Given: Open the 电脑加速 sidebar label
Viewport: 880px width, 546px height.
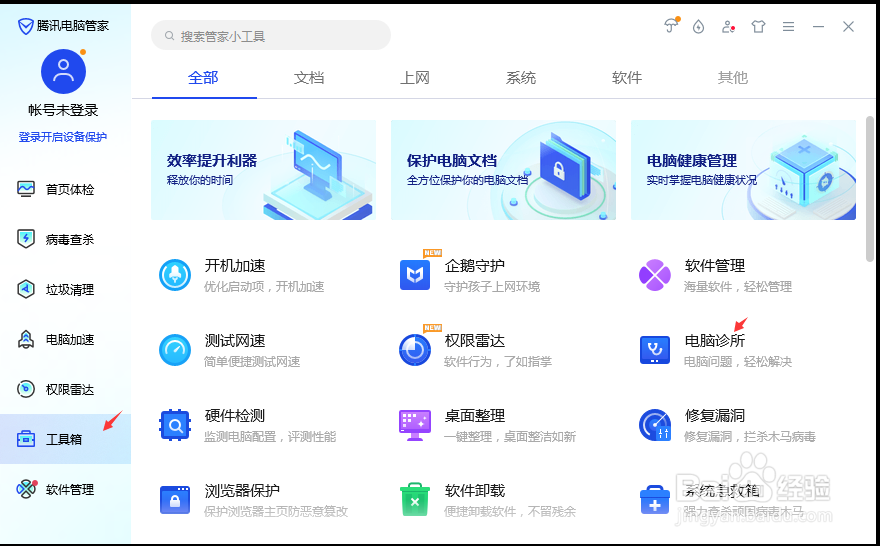Looking at the screenshot, I should point(70,339).
